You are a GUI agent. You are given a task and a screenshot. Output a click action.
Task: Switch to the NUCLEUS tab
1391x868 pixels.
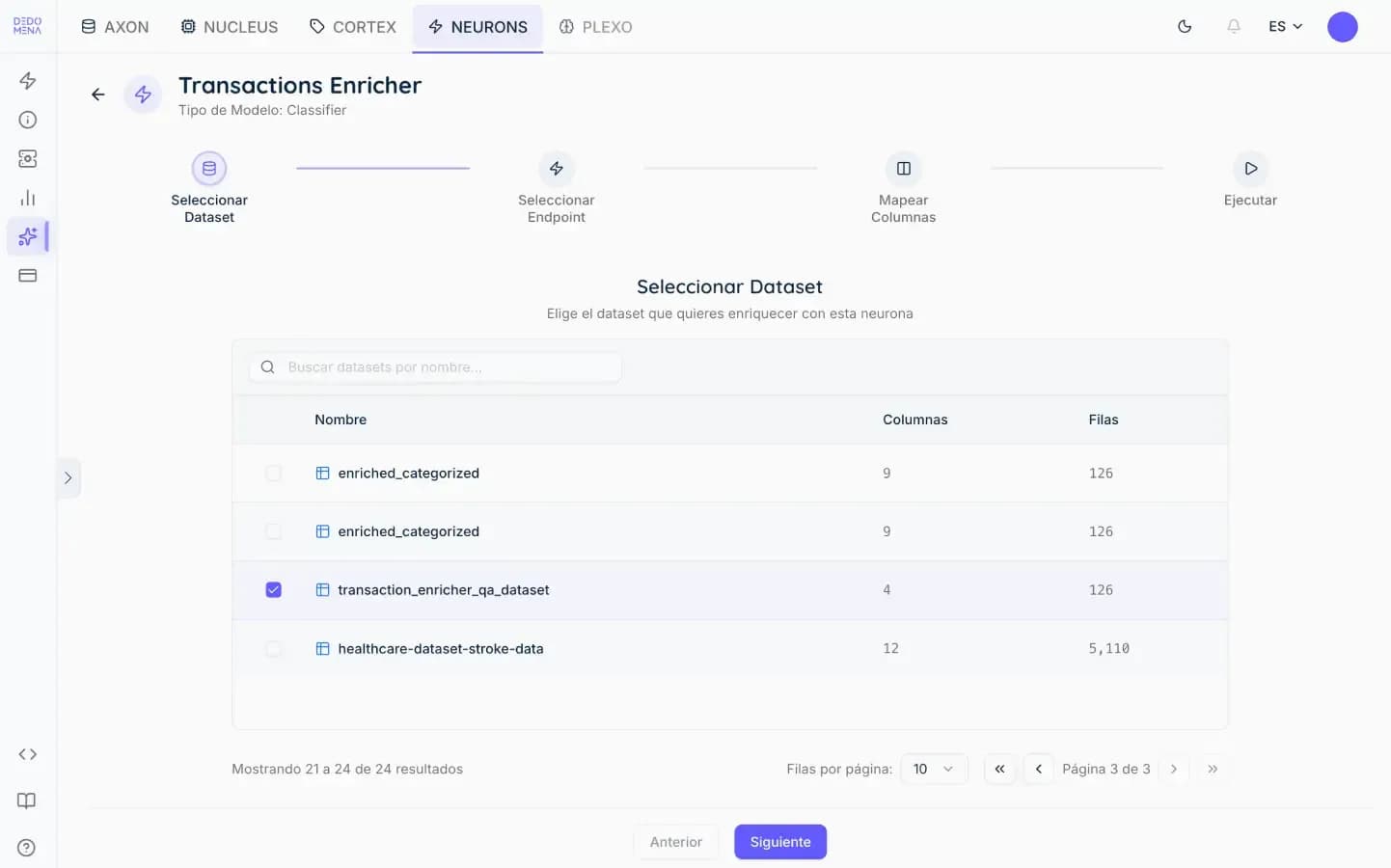click(x=230, y=27)
